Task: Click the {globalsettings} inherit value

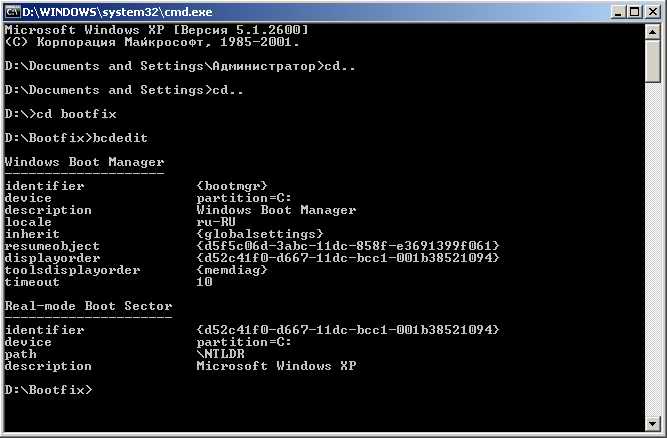Action: point(259,234)
